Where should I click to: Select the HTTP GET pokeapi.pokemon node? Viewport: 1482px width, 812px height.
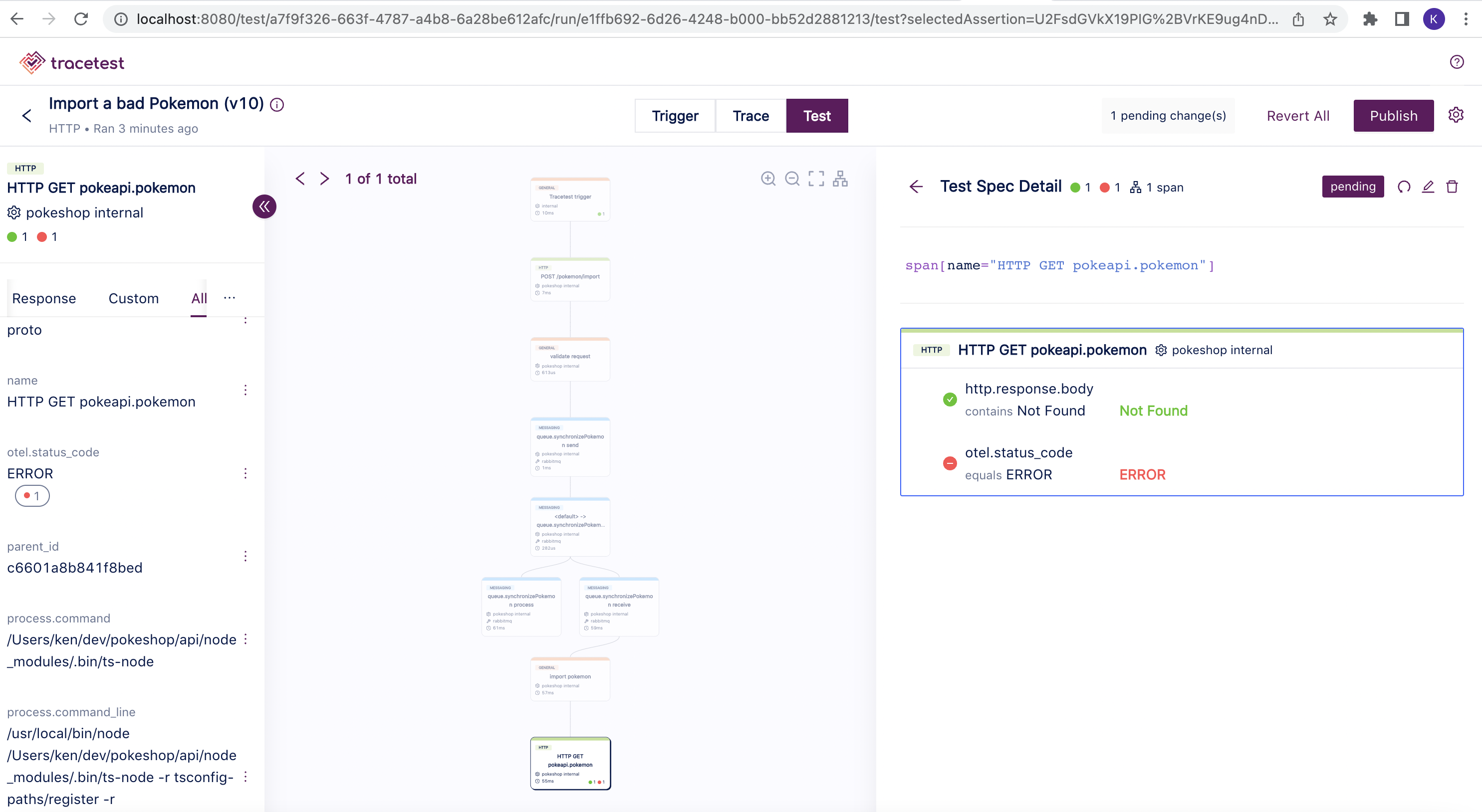(x=570, y=763)
